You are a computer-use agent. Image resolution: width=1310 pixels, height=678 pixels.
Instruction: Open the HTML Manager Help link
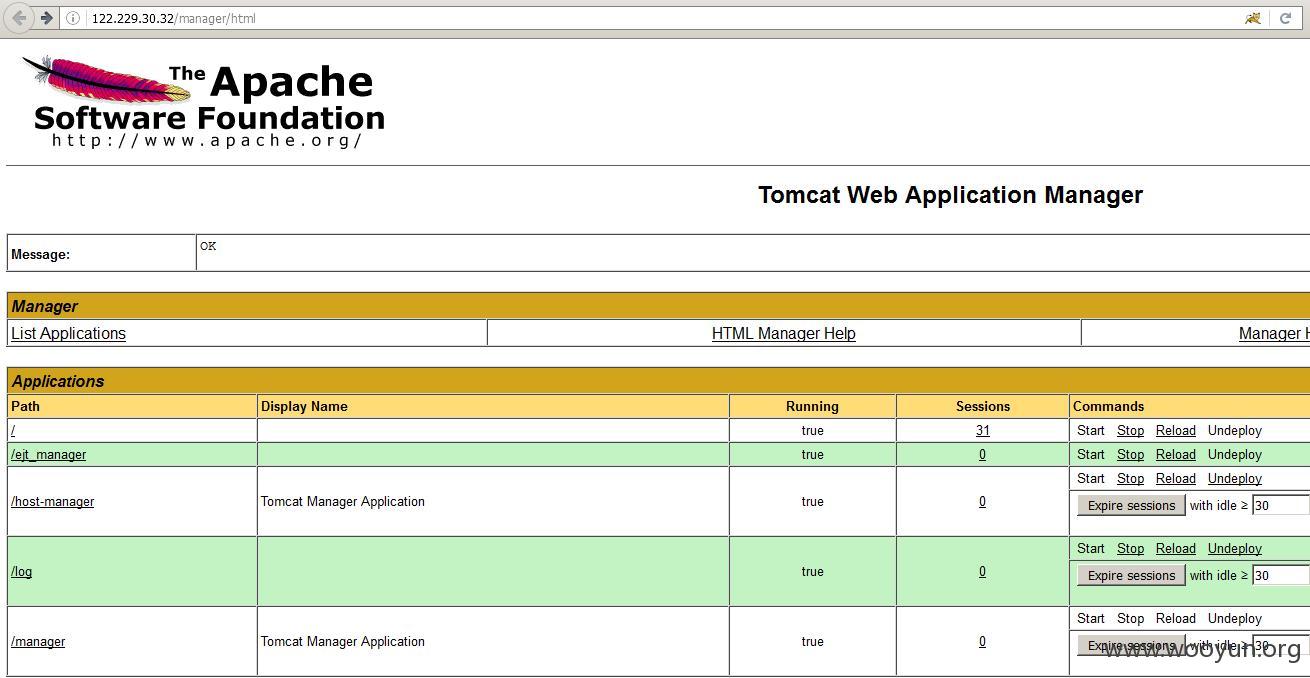783,333
